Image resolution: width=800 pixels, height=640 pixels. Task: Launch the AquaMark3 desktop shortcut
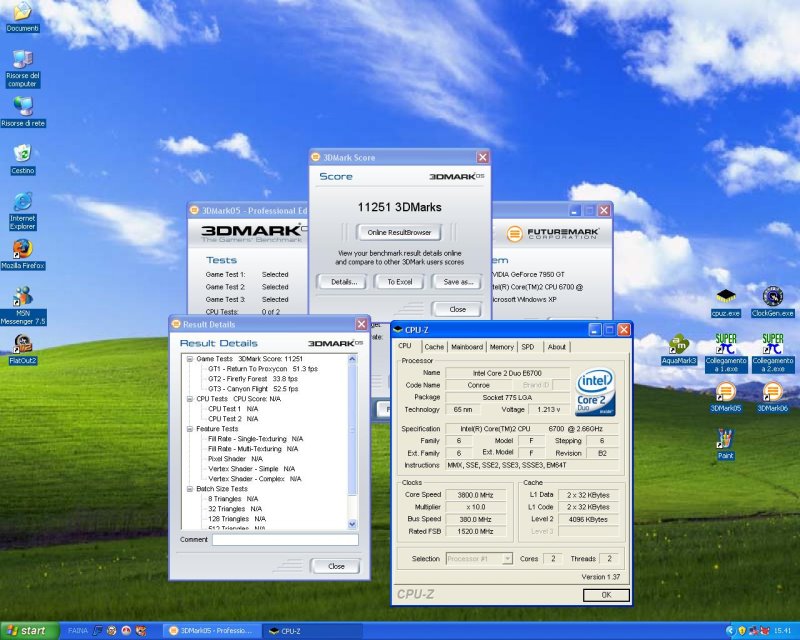coord(679,350)
